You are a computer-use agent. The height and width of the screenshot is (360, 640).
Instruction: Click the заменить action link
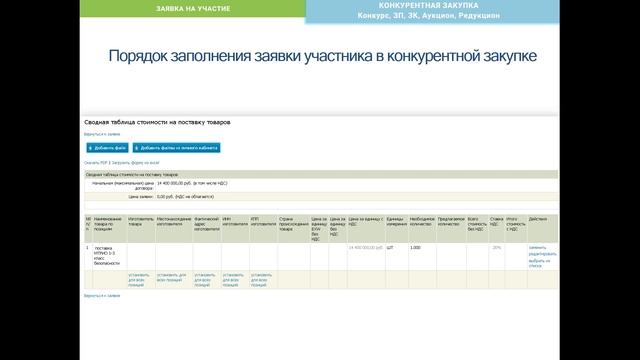[537, 248]
